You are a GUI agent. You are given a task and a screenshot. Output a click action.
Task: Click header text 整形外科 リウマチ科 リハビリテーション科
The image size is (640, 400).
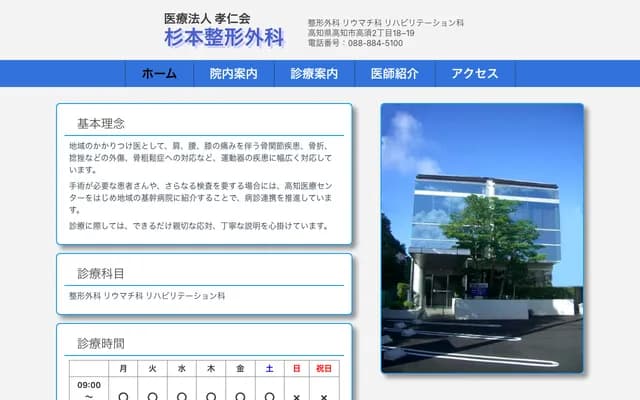point(386,23)
